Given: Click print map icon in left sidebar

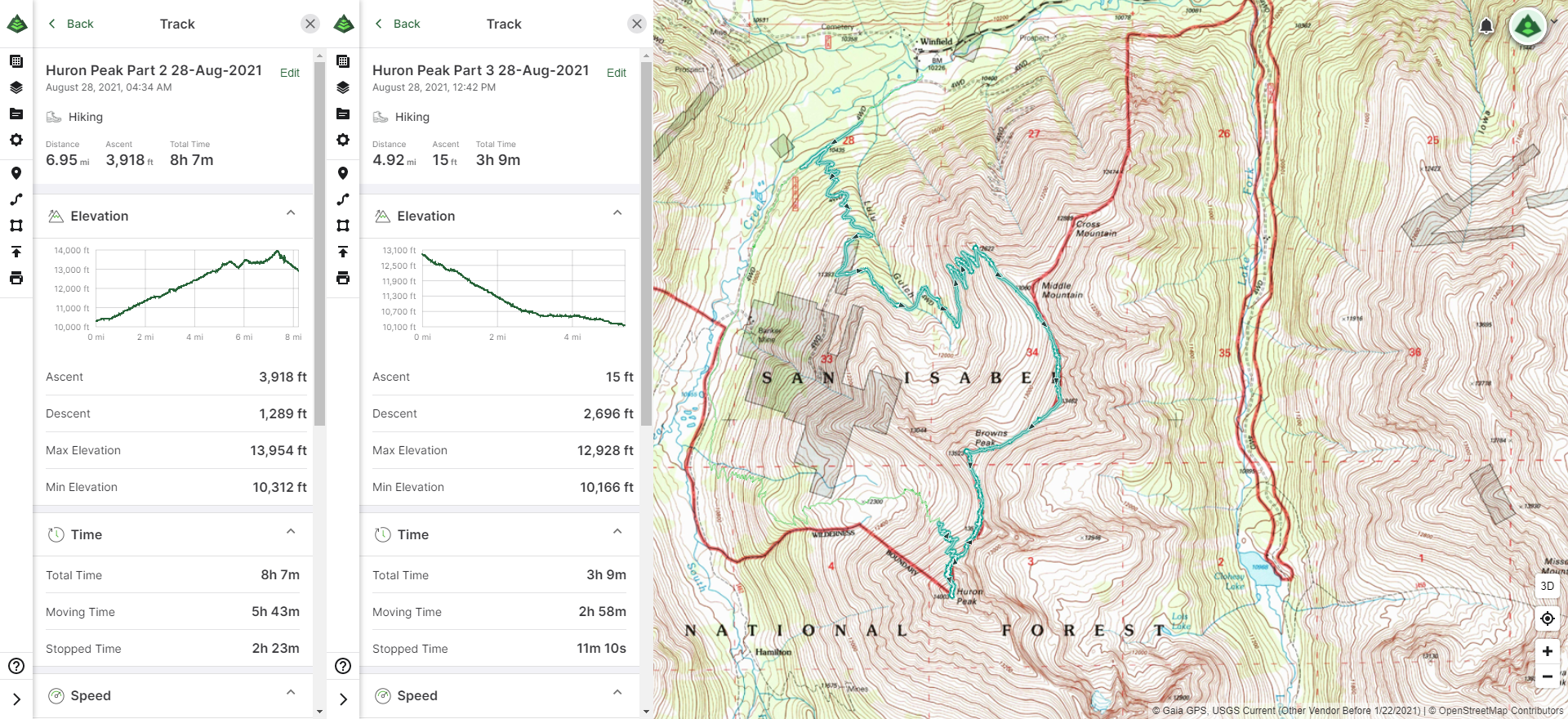Looking at the screenshot, I should pos(16,278).
